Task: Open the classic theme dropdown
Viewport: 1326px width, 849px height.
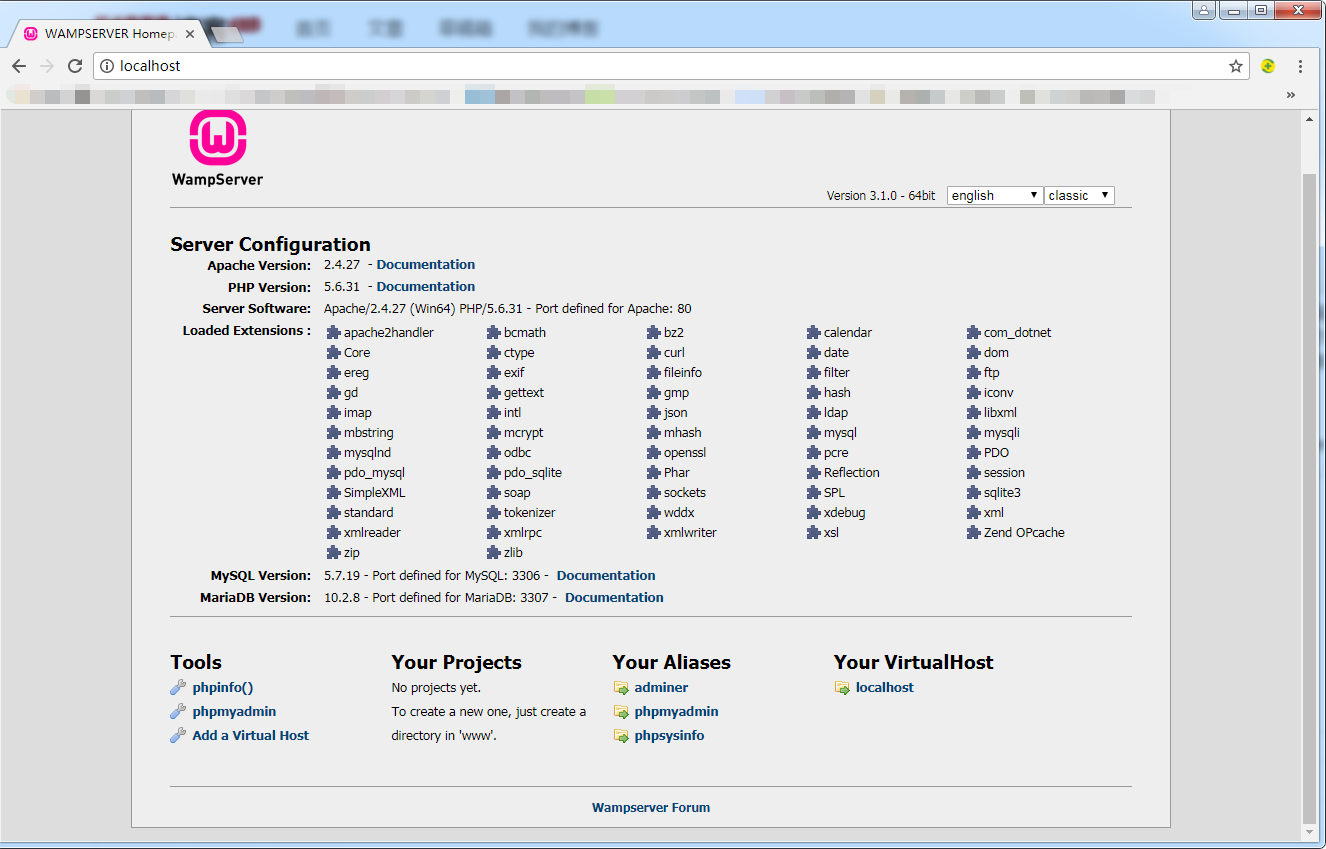Action: click(1080, 195)
